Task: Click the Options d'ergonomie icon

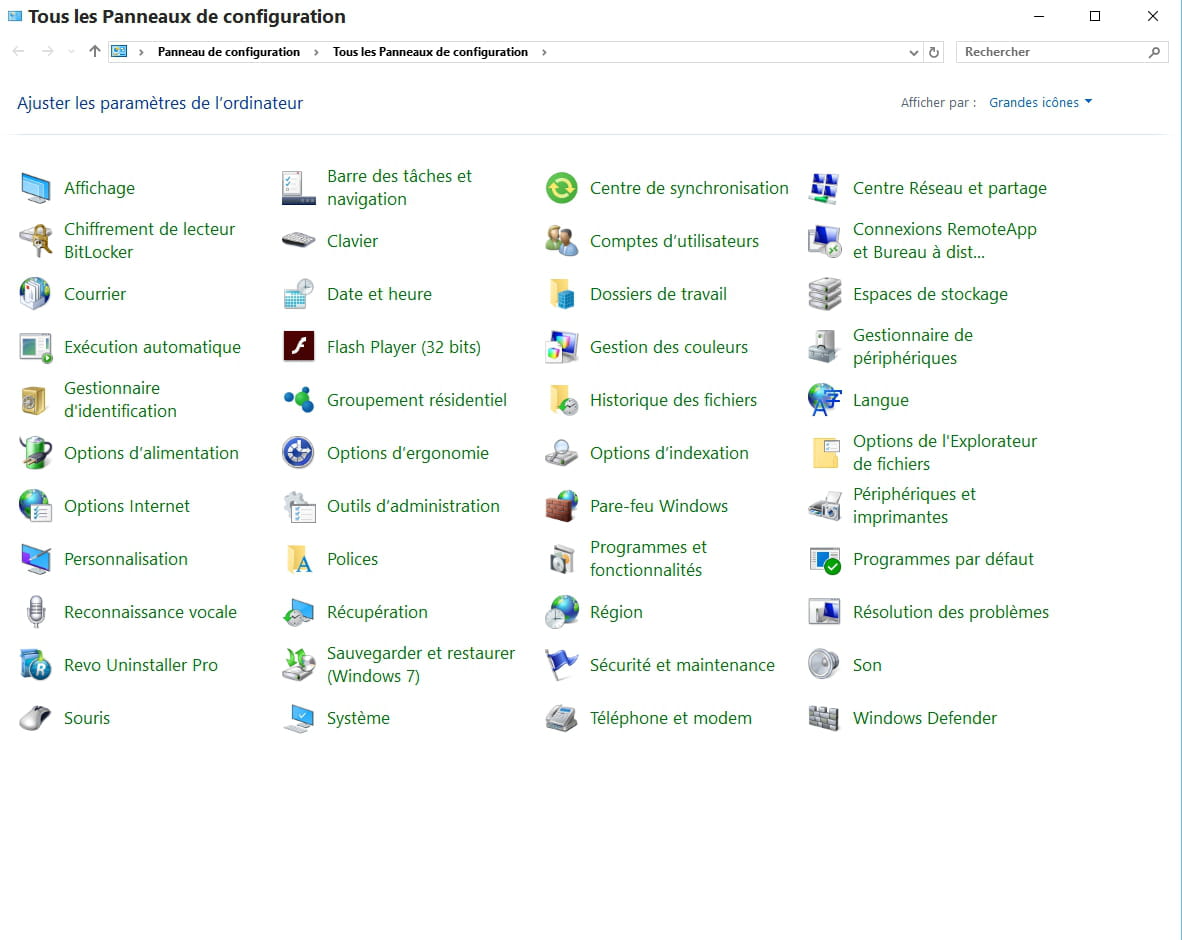Action: (299, 453)
